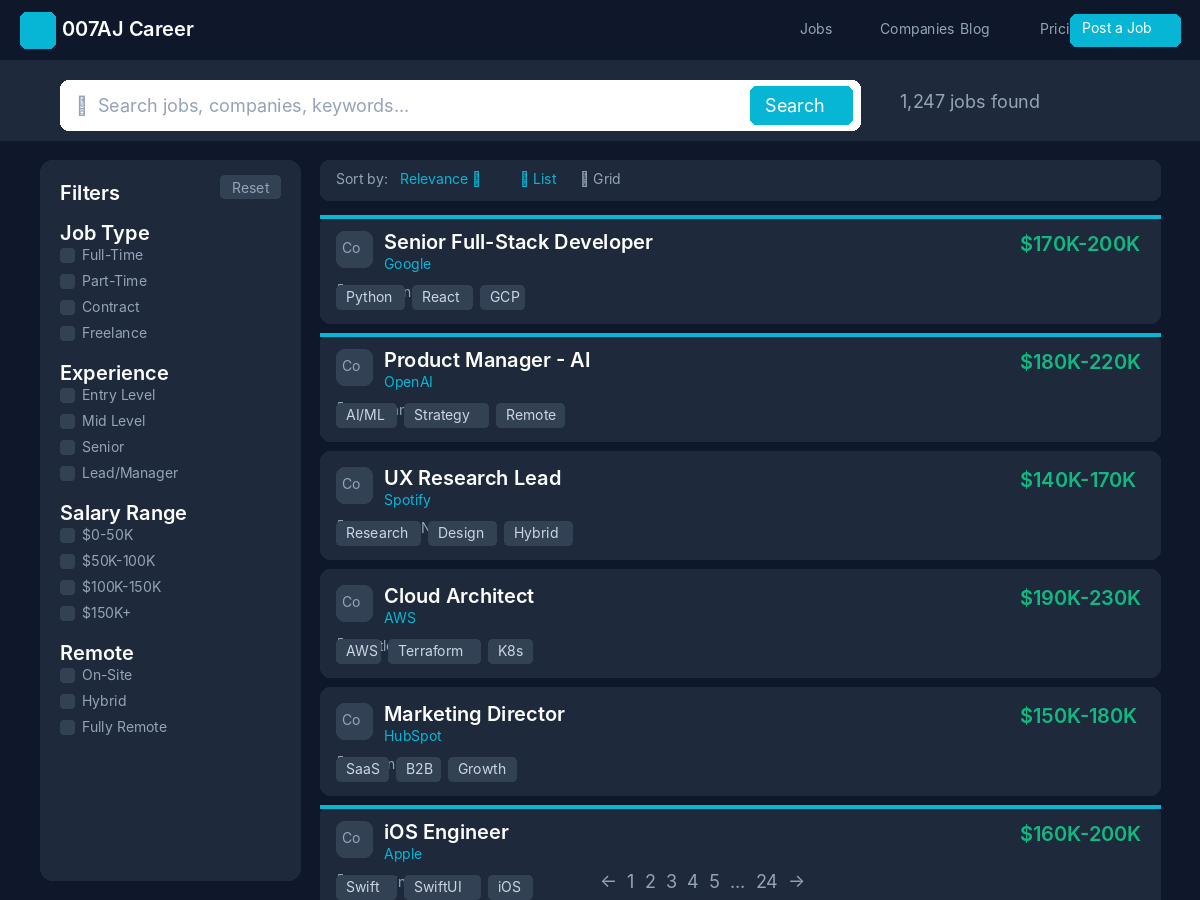
Task: Switch to Grid view
Action: tap(601, 179)
